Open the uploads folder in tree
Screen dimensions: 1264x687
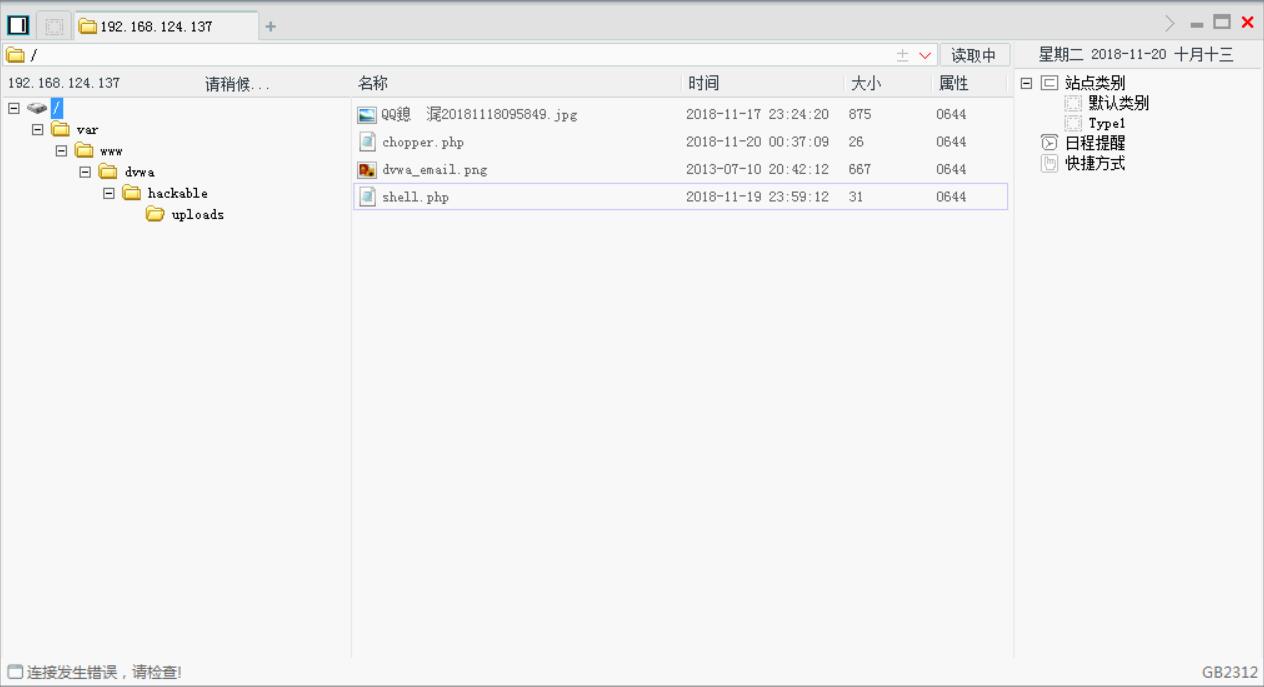coord(198,214)
